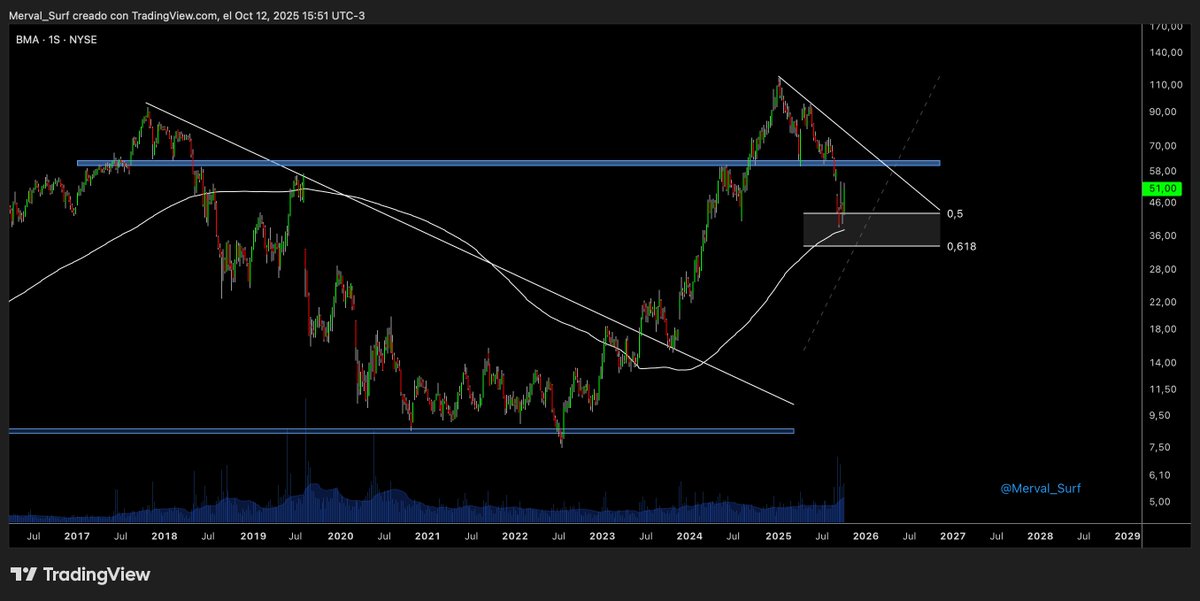Select the blue horizontal resistance line
The image size is (1200, 601).
(500, 162)
